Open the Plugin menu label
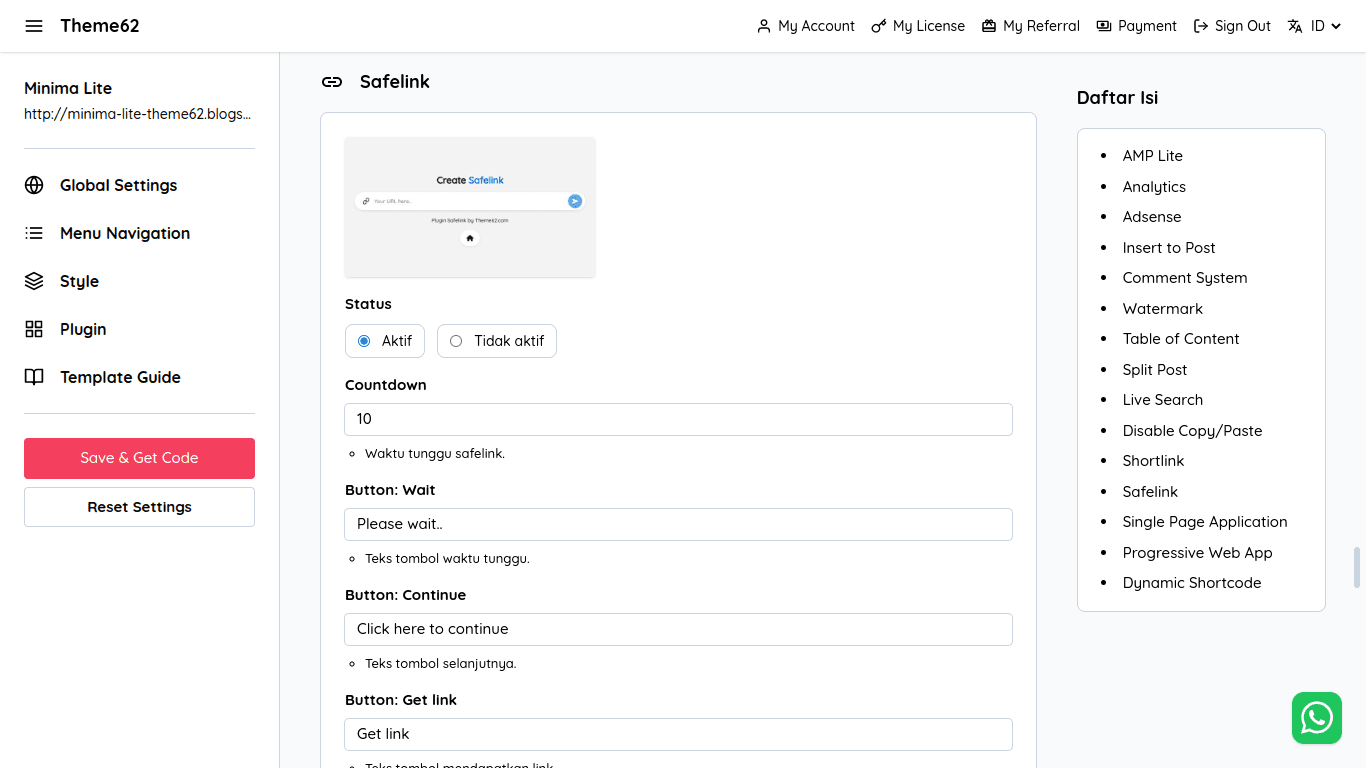Image resolution: width=1366 pixels, height=768 pixels. click(x=83, y=329)
